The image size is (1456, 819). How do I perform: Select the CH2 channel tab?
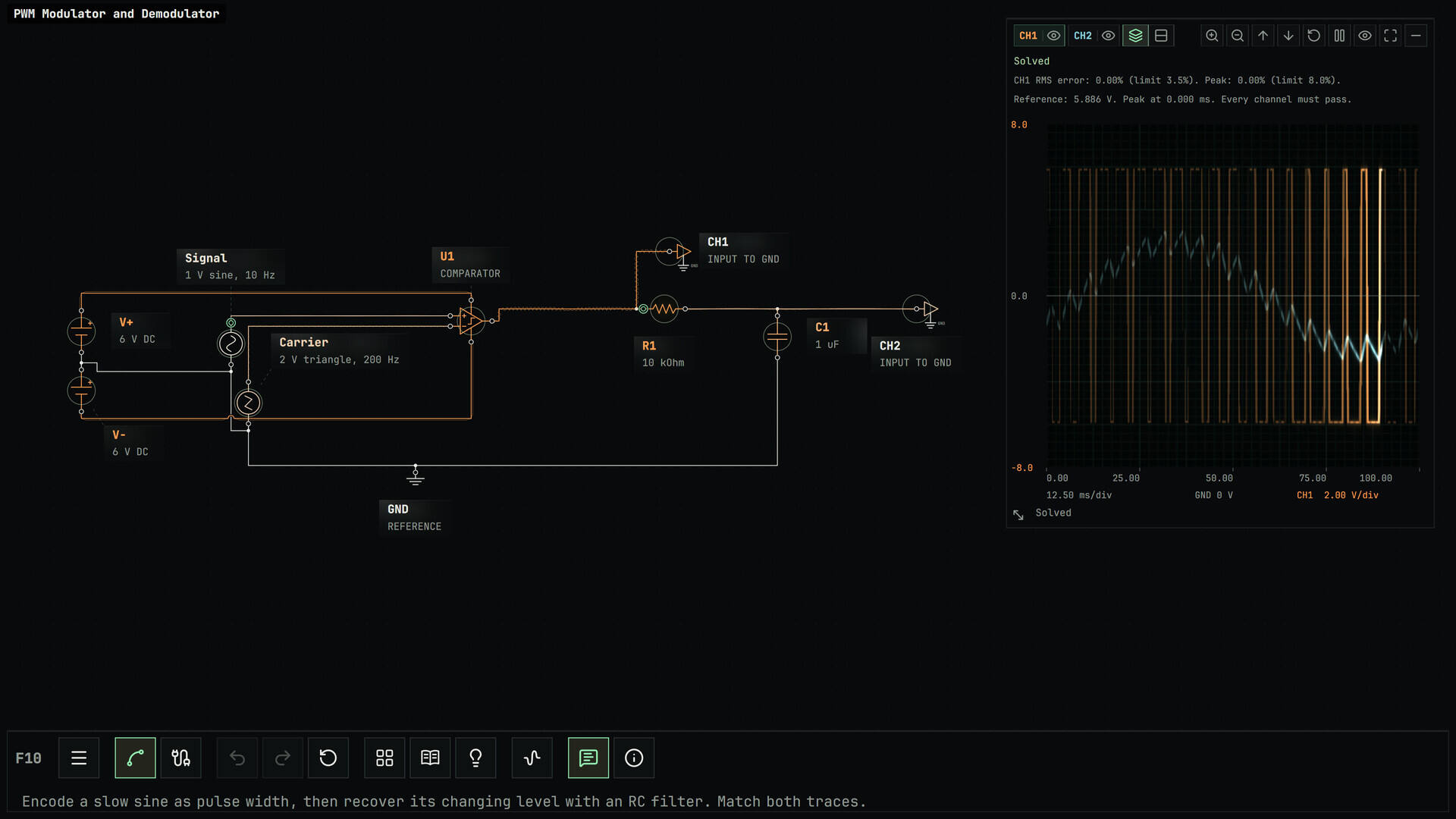coord(1083,36)
